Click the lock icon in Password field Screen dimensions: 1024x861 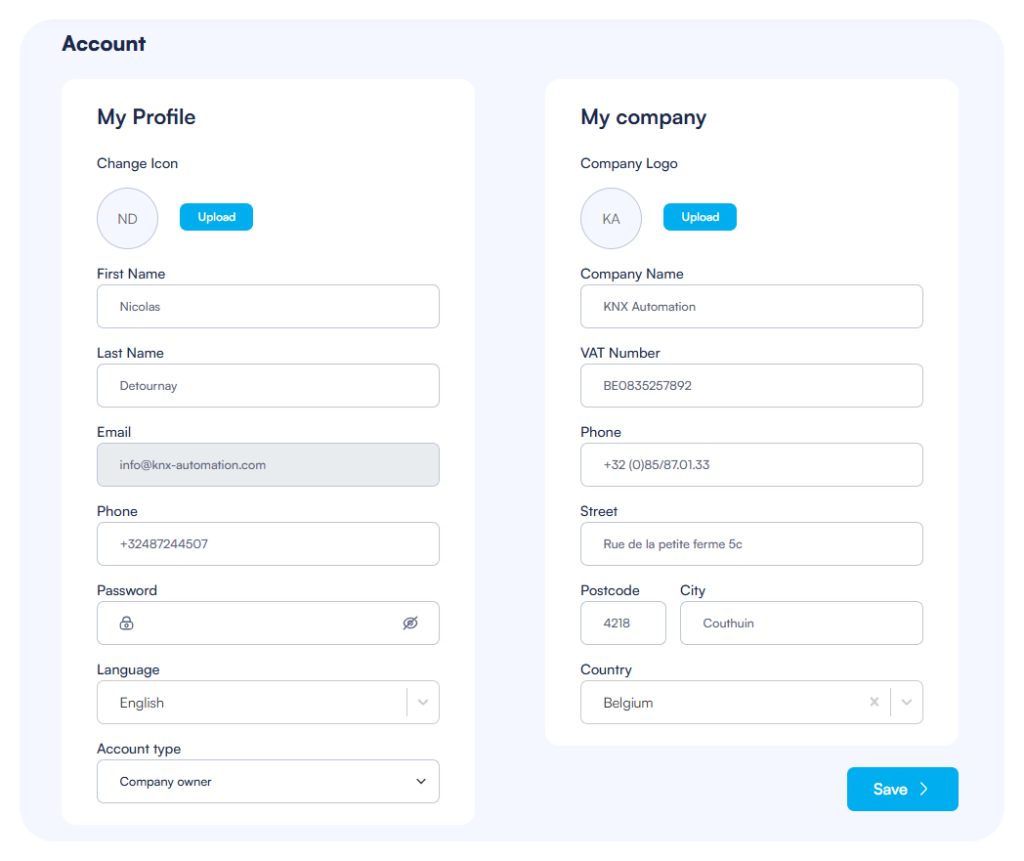pos(127,623)
